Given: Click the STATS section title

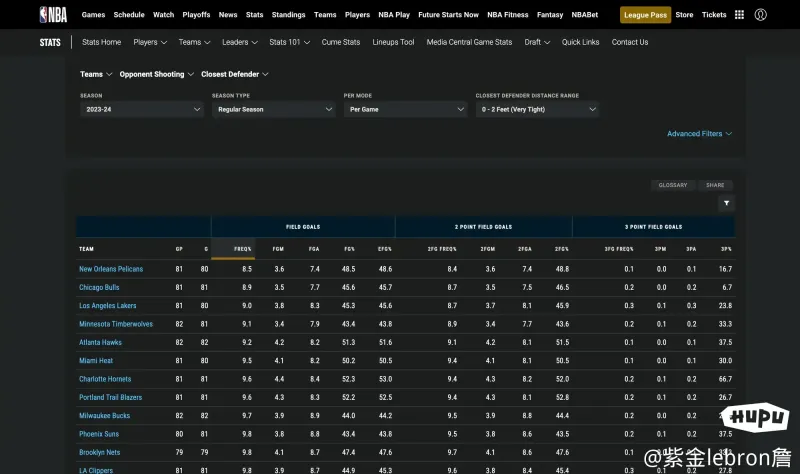Looking at the screenshot, I should [x=50, y=42].
